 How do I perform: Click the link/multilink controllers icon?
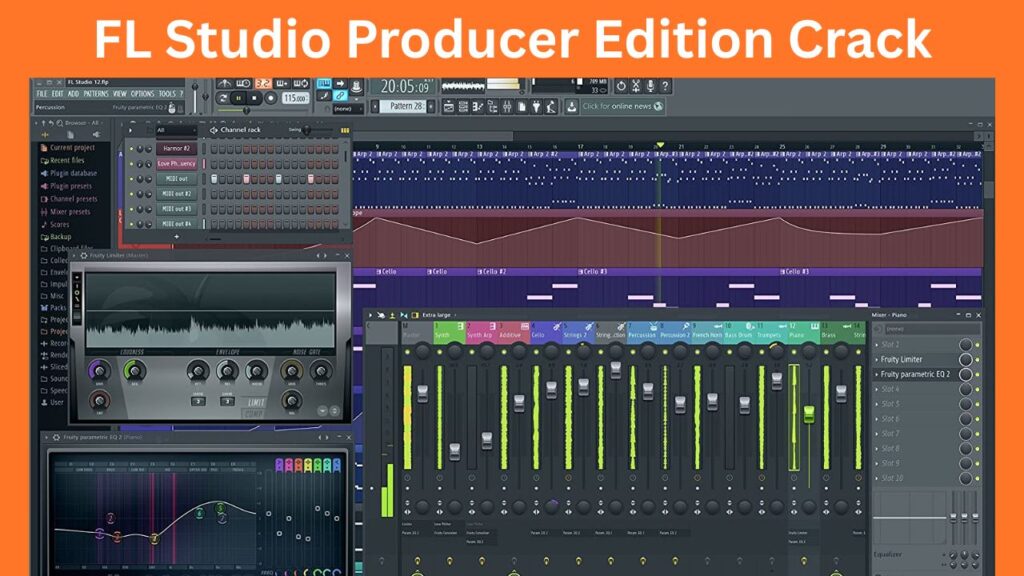tap(340, 96)
